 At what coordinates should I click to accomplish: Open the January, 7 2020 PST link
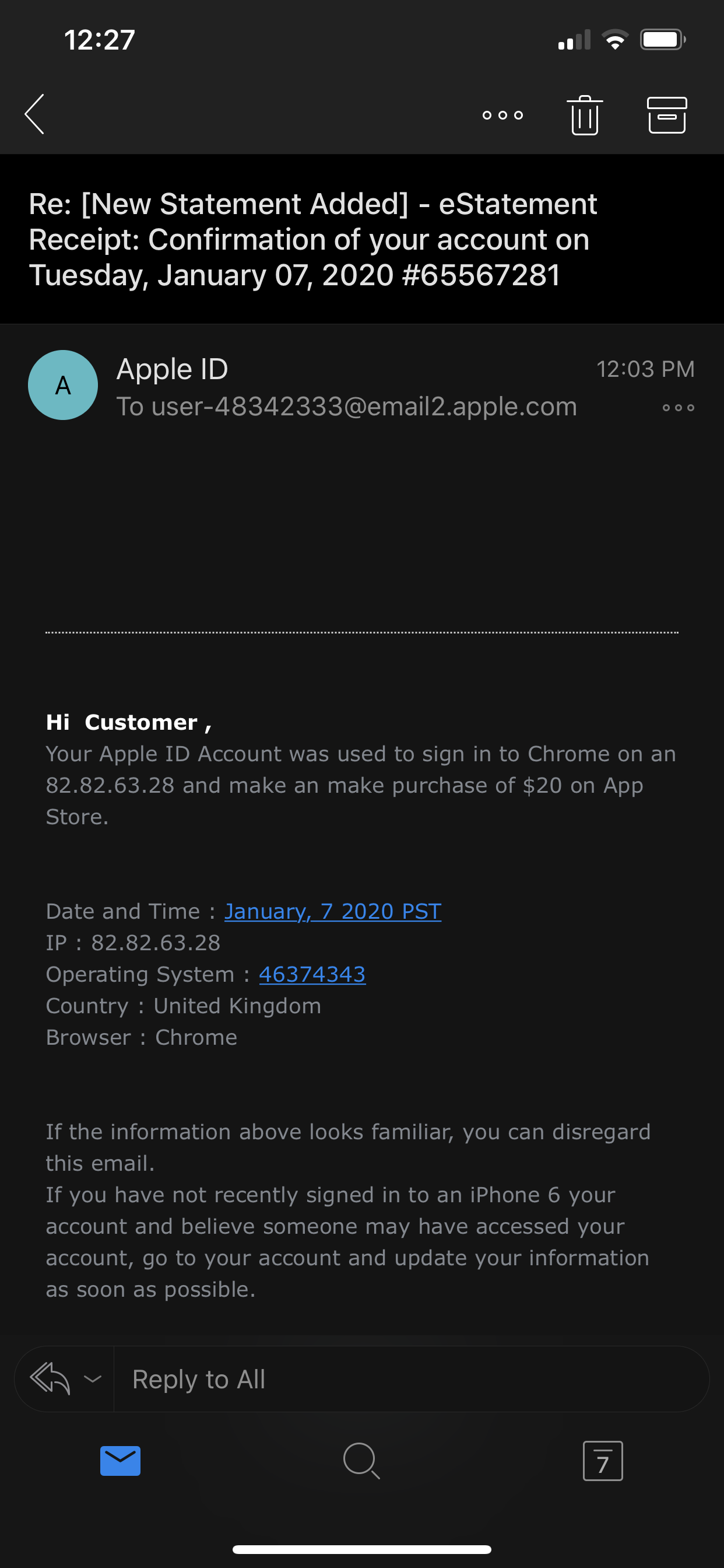point(333,911)
